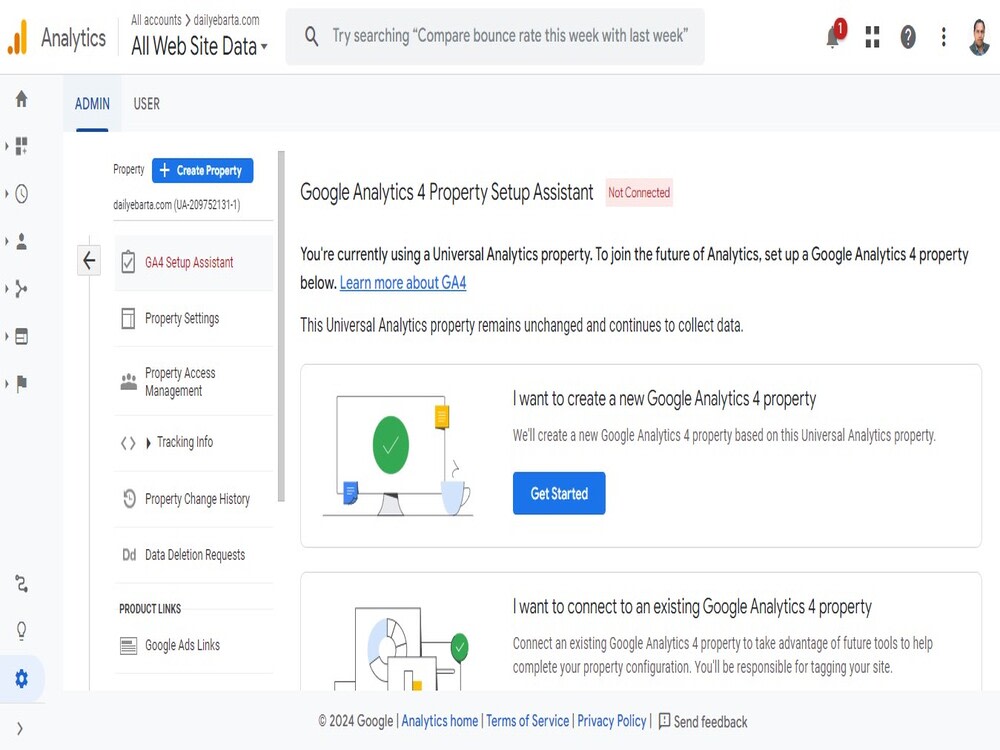Open the Analytics home footer link
Viewport: 1000px width, 750px height.
click(x=439, y=721)
